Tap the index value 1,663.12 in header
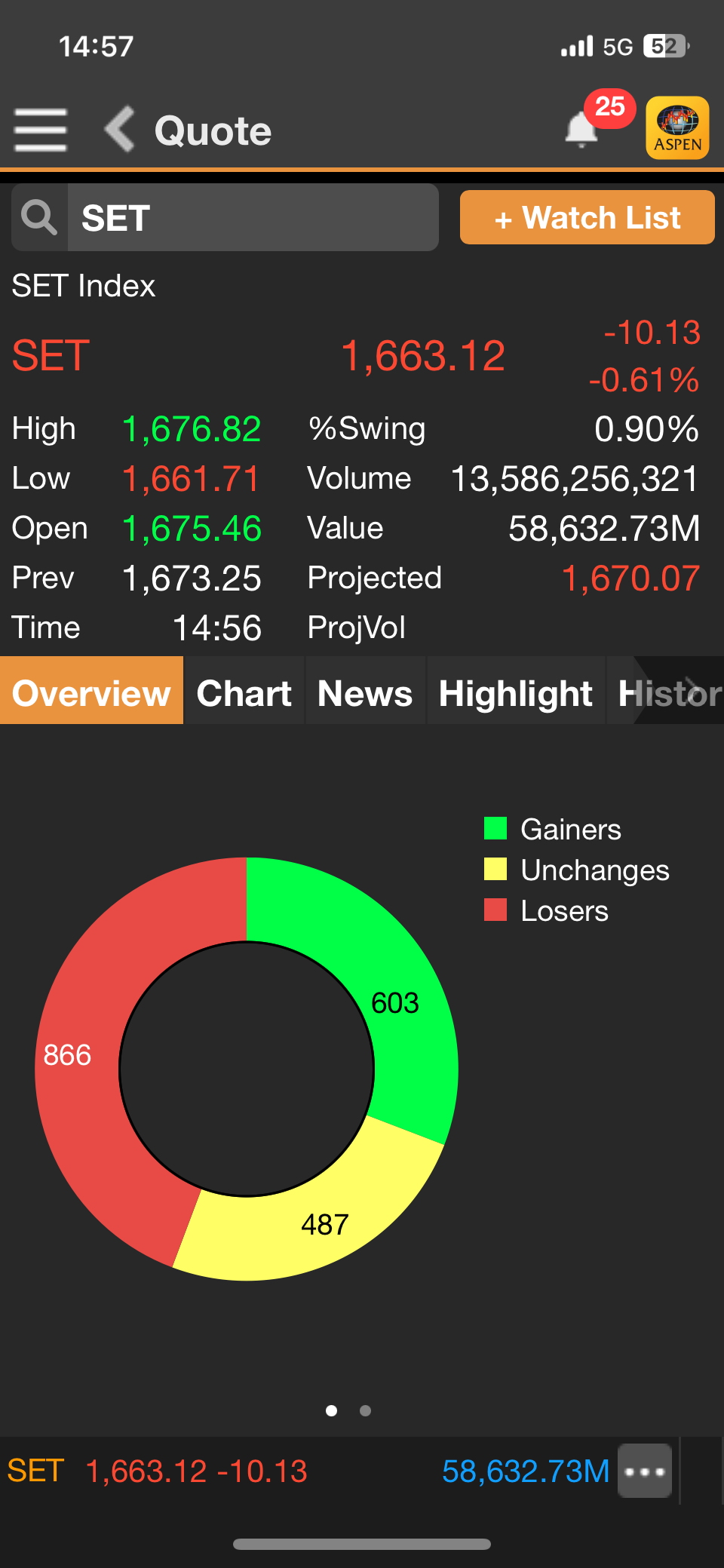Viewport: 724px width, 1568px height. [x=423, y=356]
